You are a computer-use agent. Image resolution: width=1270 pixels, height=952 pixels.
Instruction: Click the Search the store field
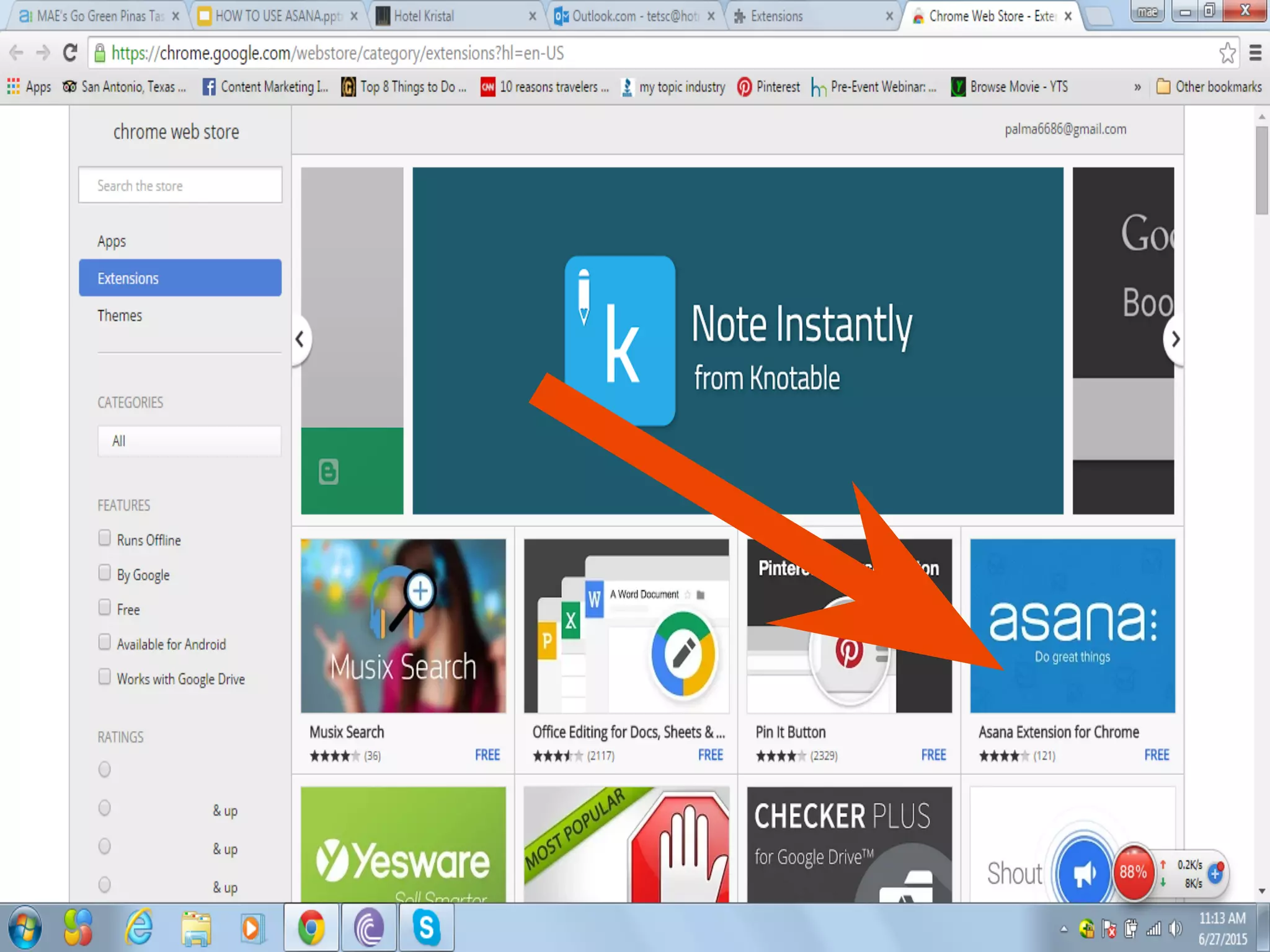tap(180, 185)
